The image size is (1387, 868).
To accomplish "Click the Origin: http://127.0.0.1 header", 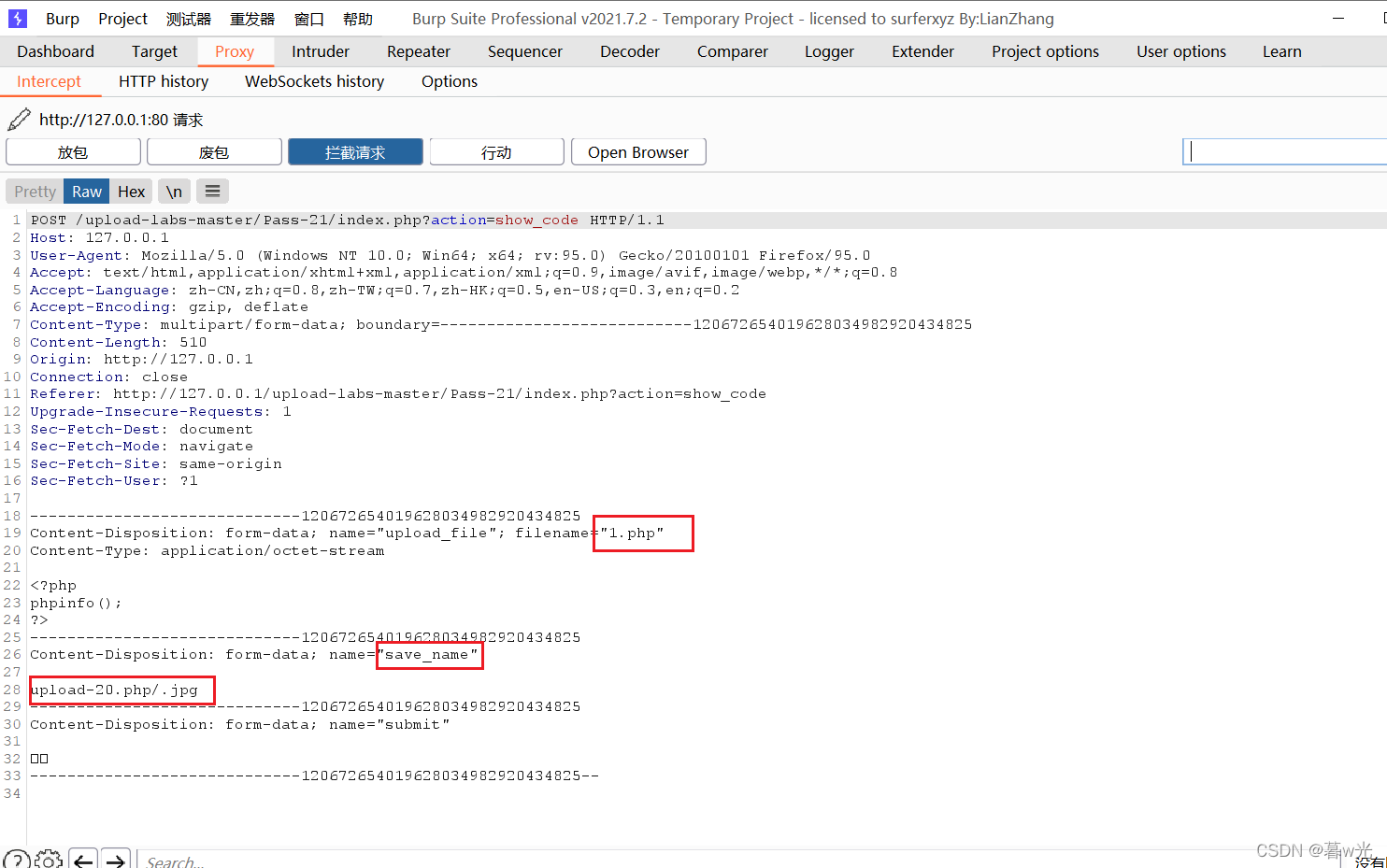I will point(141,360).
